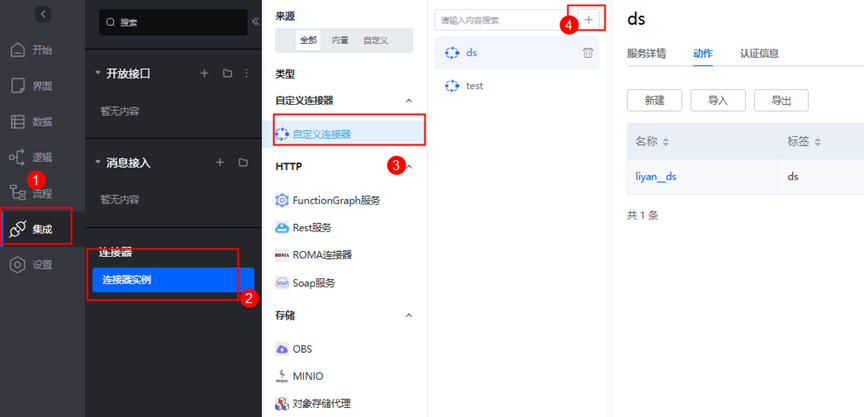864x417 pixels.
Task: Focus the connector search input field
Action: [500, 19]
